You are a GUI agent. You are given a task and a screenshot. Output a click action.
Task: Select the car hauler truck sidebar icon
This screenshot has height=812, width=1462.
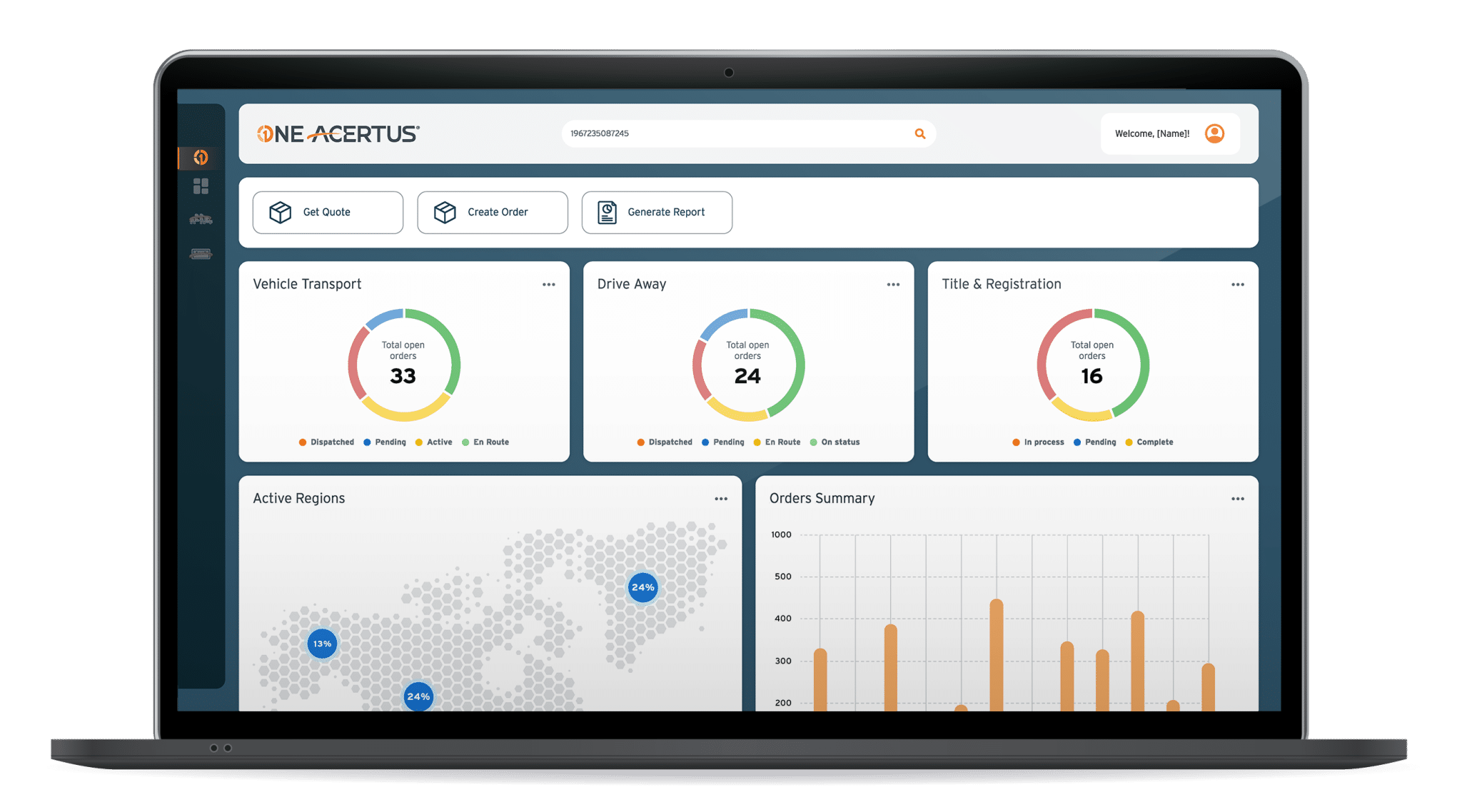click(x=201, y=220)
